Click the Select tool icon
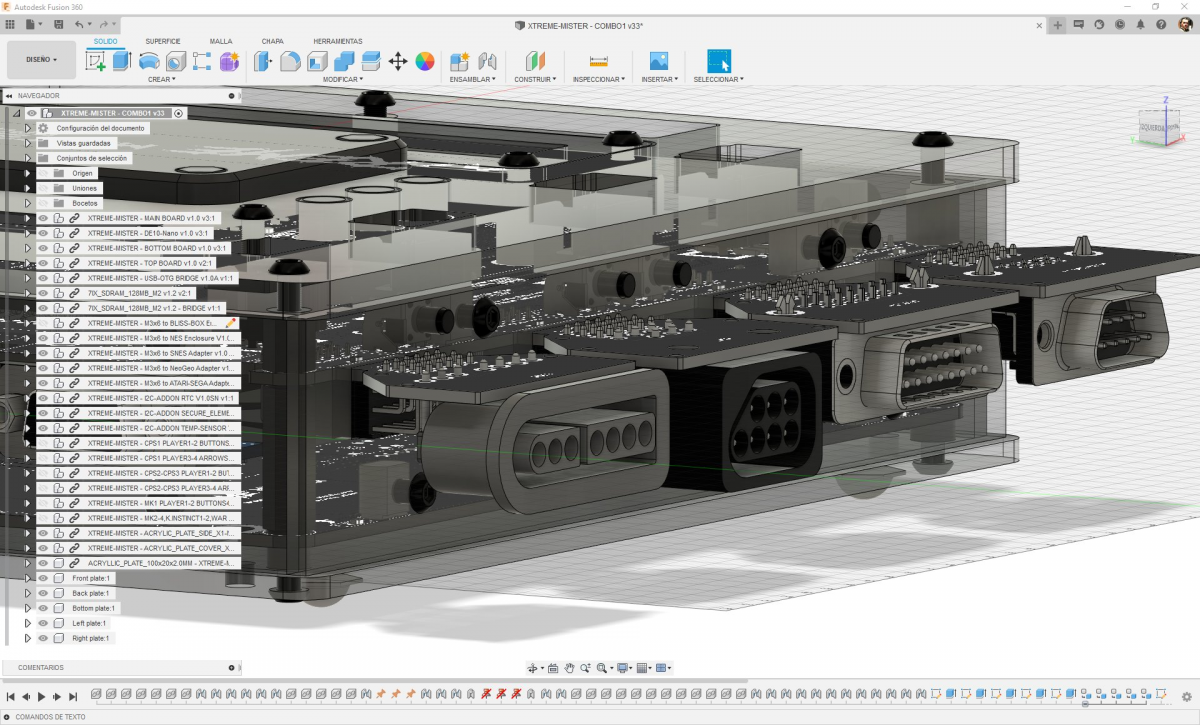The image size is (1200, 725). (x=719, y=61)
